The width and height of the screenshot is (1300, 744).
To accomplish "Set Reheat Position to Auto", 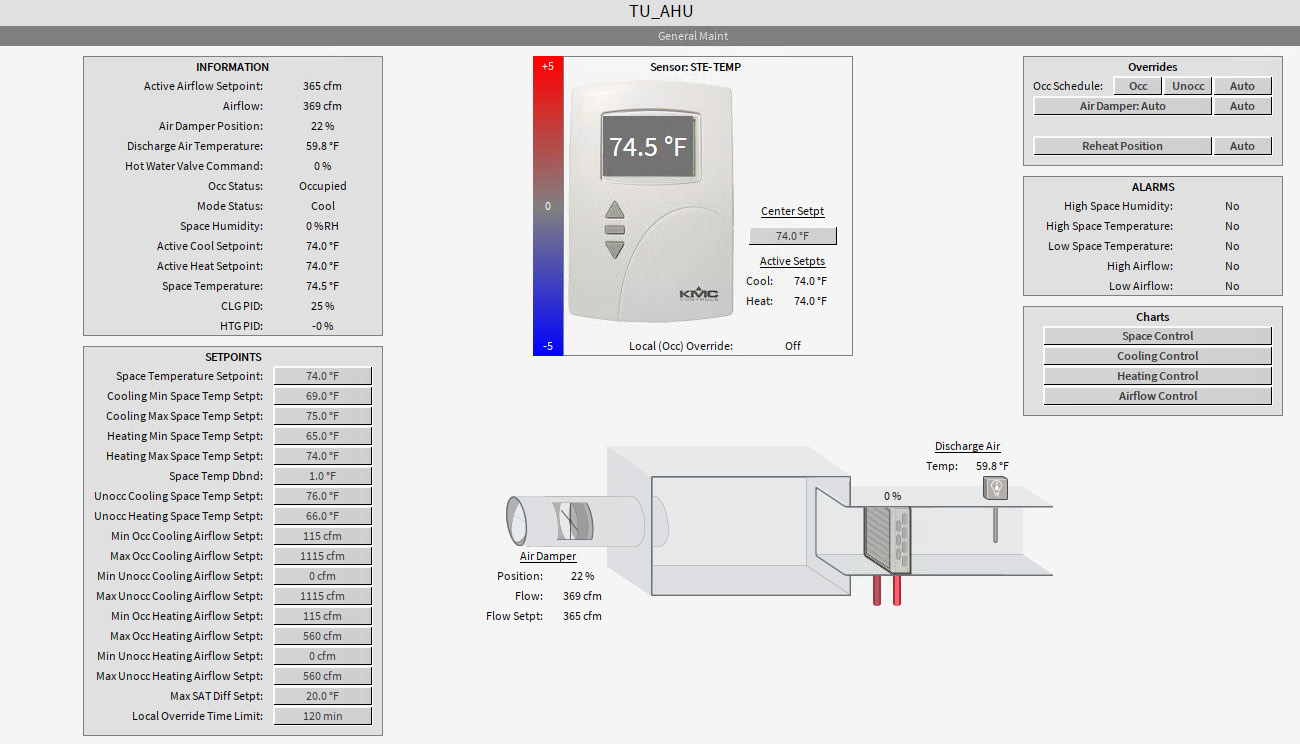I will 1242,146.
